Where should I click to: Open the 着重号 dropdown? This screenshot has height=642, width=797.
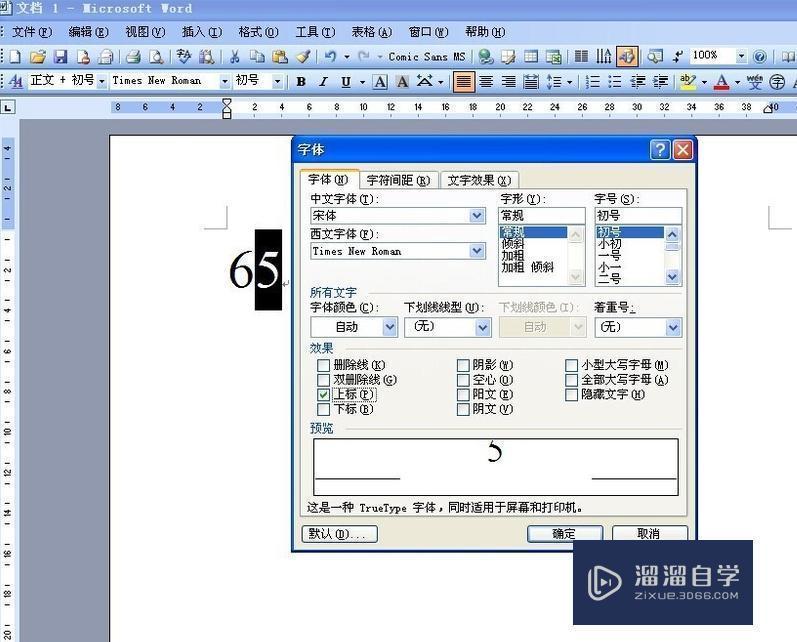[x=673, y=327]
